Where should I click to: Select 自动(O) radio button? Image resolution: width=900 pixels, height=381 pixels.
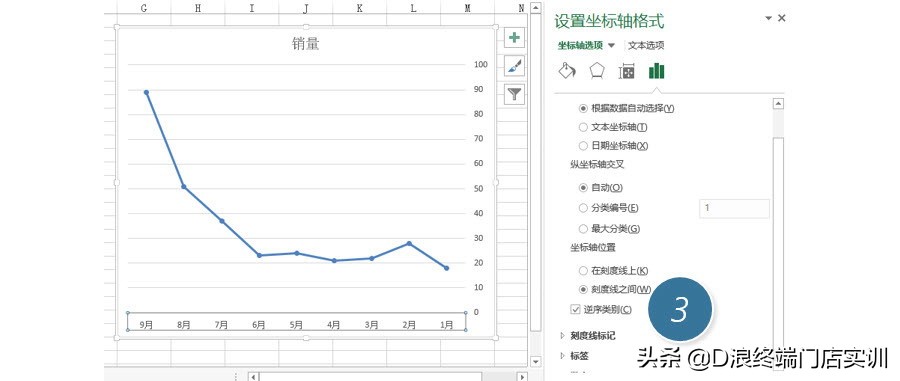click(583, 187)
